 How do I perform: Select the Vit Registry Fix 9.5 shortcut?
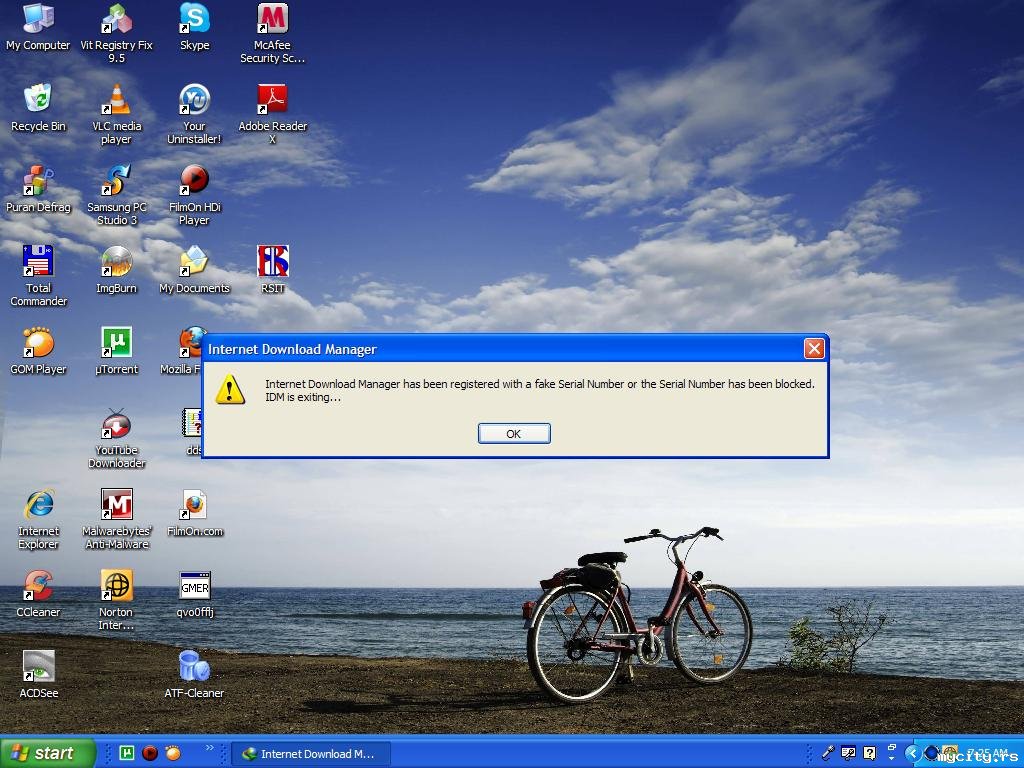[116, 33]
